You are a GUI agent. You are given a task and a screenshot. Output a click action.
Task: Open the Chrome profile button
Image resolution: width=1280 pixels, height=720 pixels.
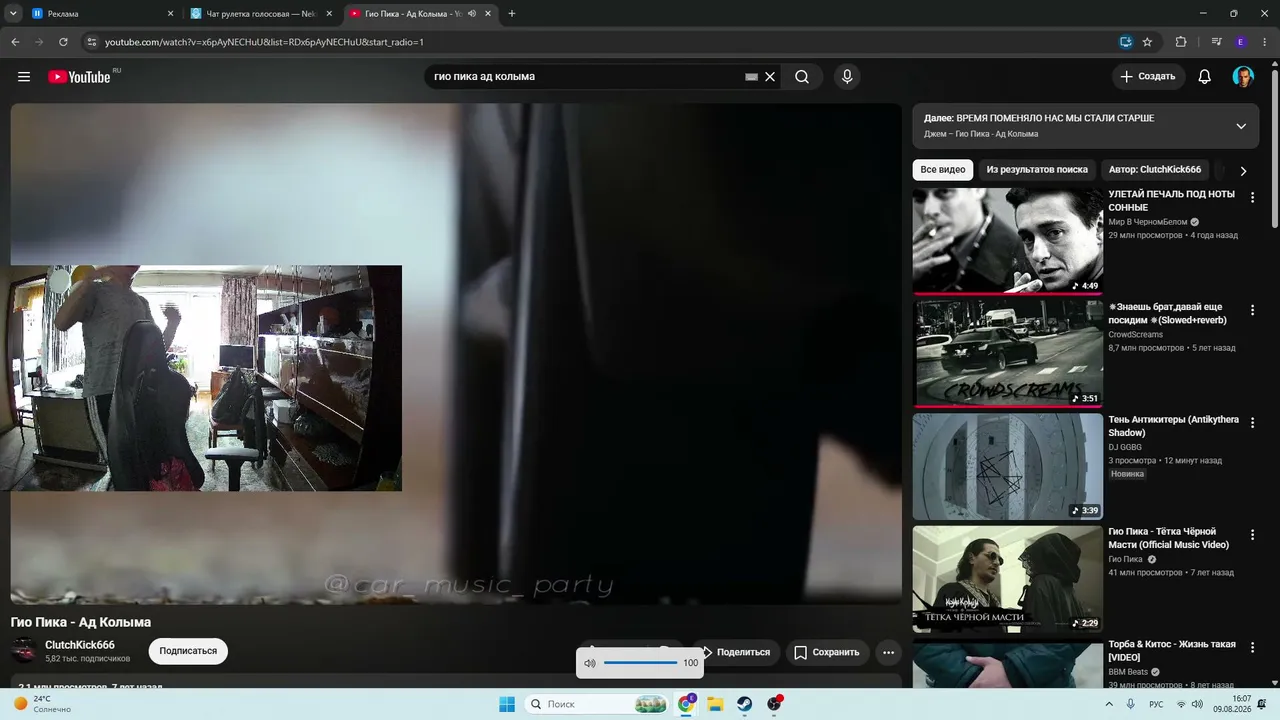[1241, 42]
